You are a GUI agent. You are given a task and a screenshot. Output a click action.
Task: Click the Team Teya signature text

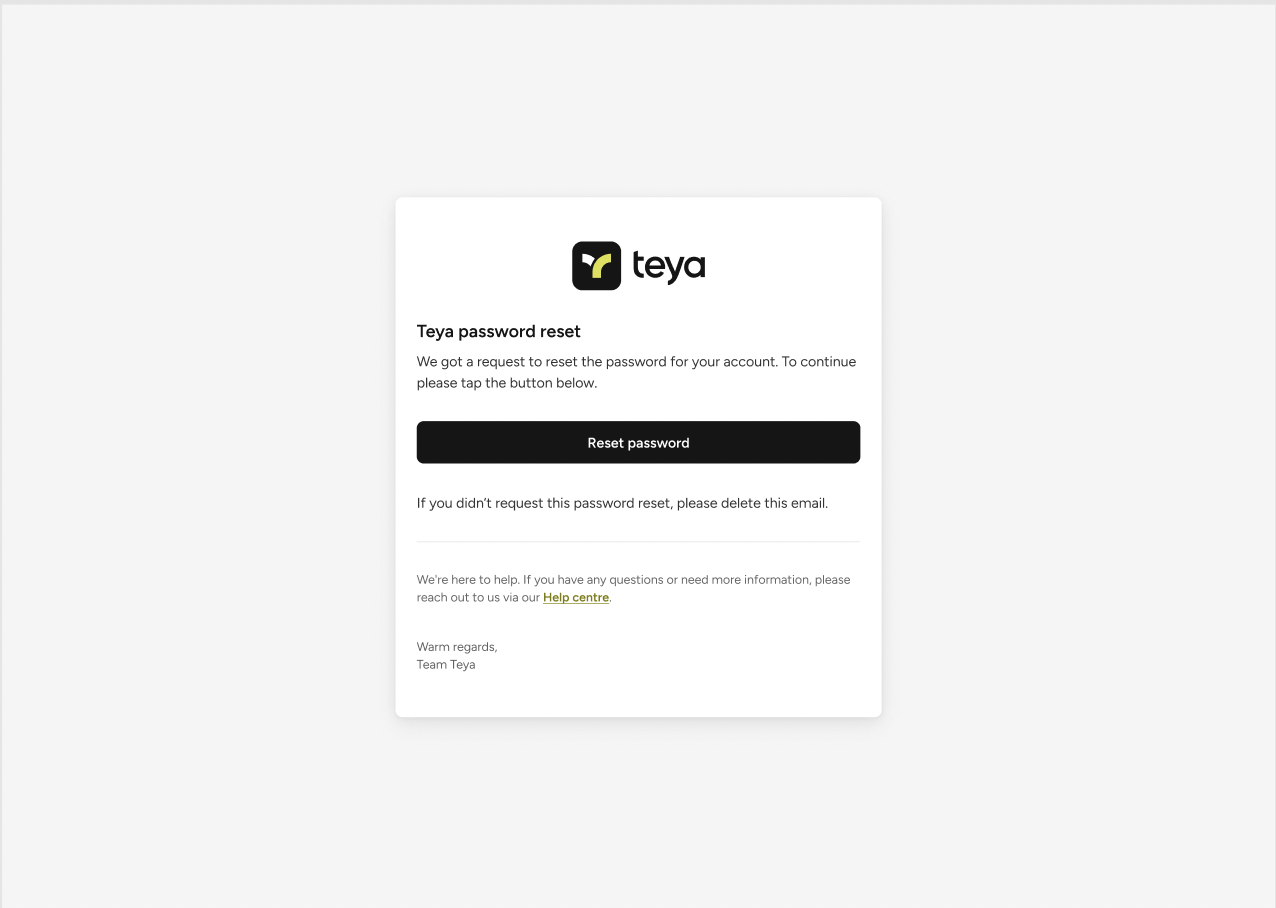(446, 664)
